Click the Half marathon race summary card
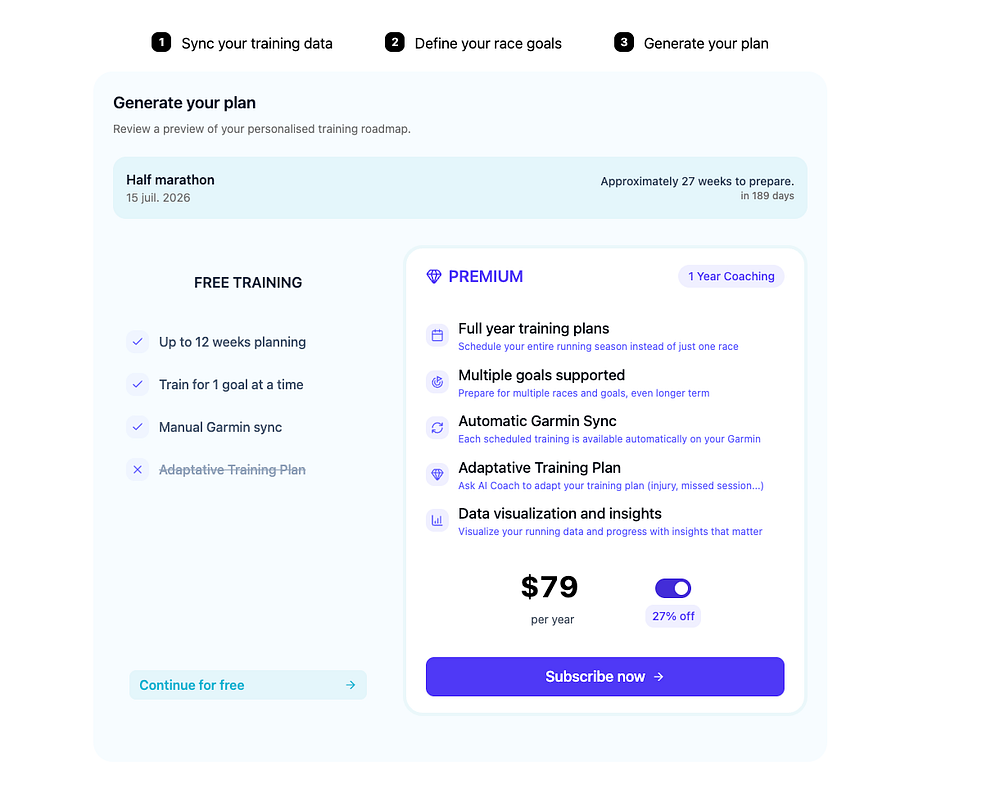Screen dimensions: 1000x790 459,188
